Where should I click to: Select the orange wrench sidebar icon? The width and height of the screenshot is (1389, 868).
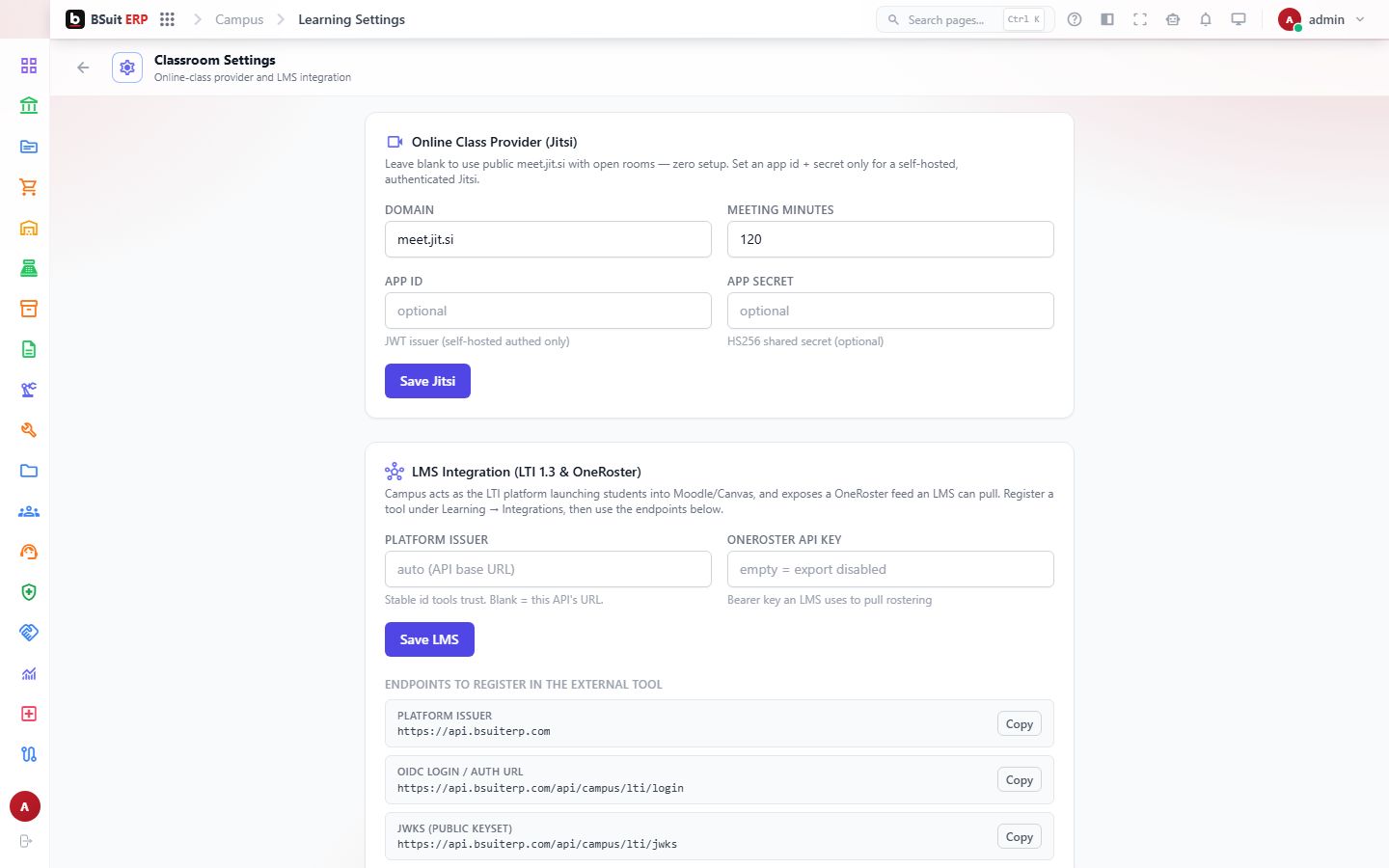click(x=29, y=430)
